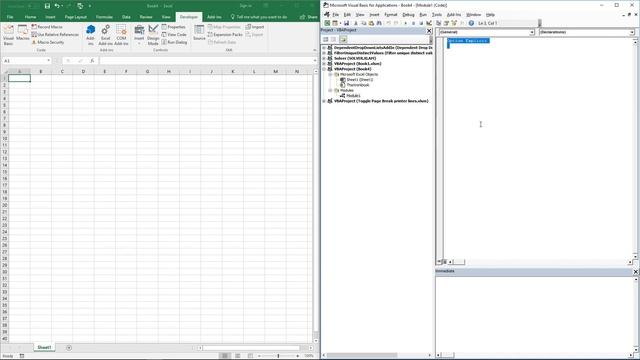The image size is (640, 360).
Task: Select the Sheet1 worksheet tab
Action: point(44,347)
